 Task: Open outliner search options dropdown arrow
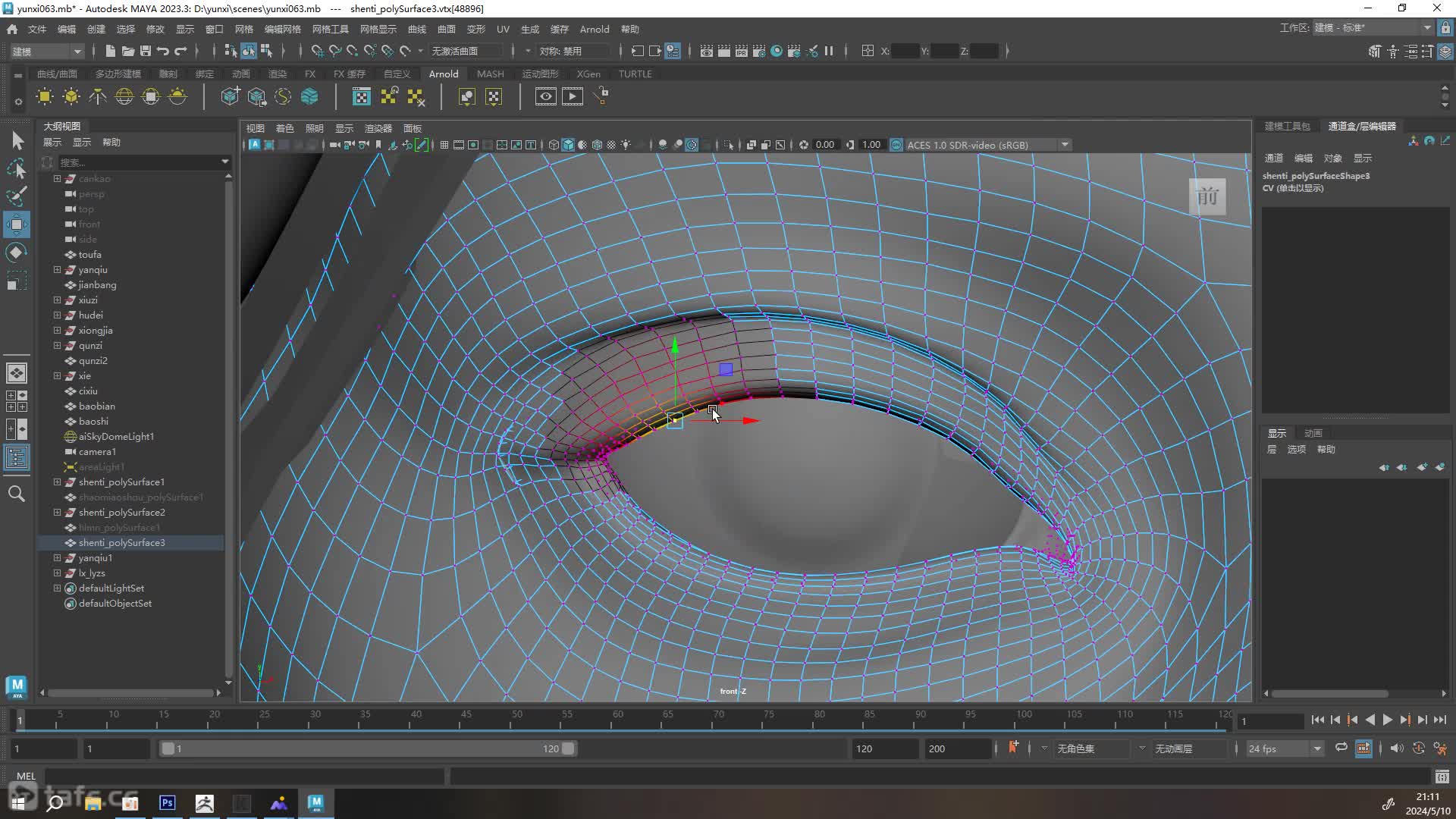tap(224, 162)
